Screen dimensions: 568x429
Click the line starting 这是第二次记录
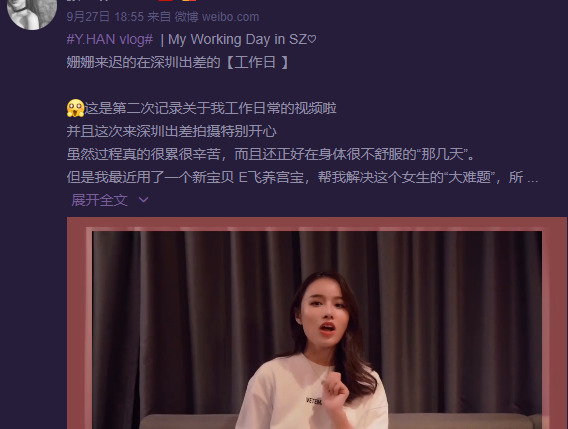point(210,108)
